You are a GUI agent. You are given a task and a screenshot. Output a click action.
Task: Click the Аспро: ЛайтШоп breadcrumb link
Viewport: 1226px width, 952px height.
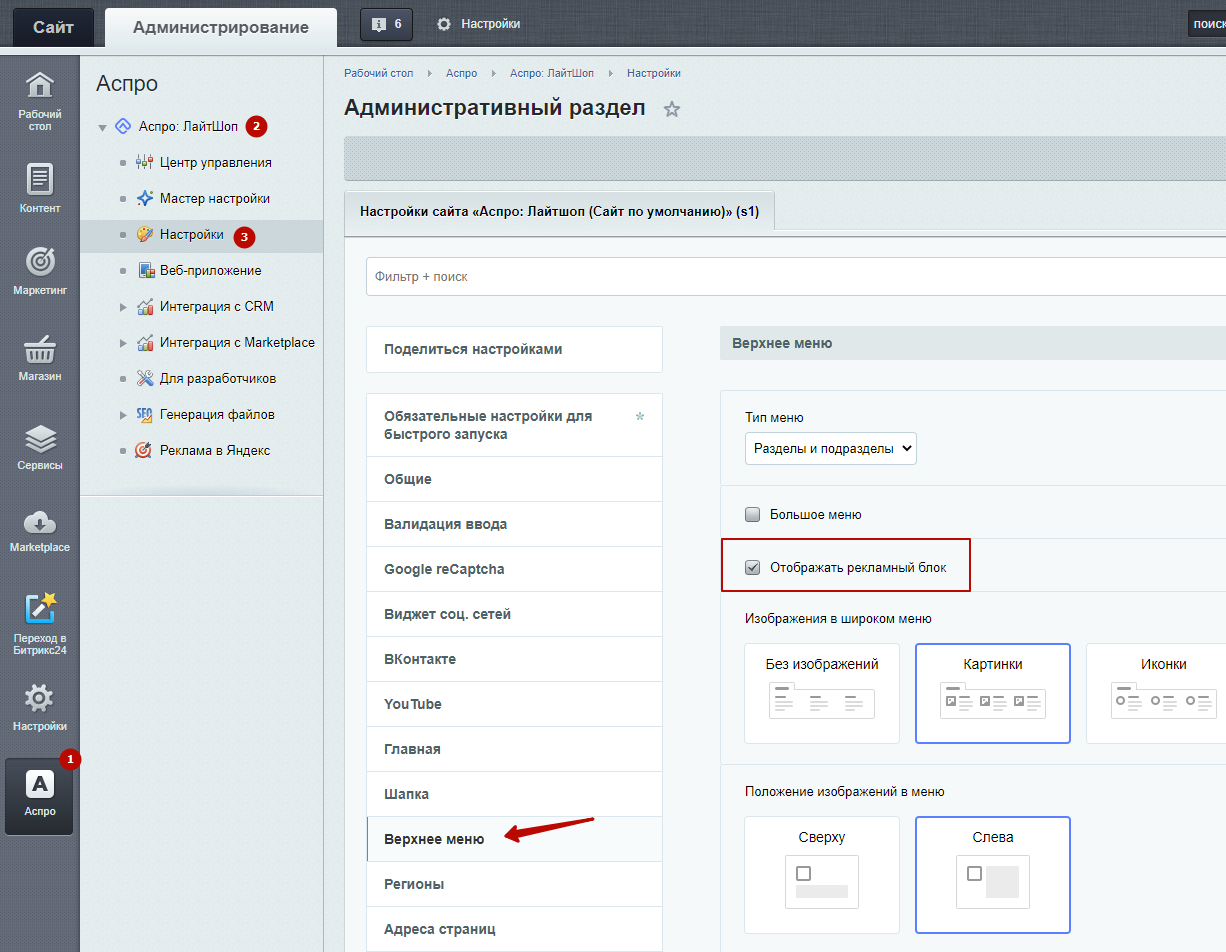tap(552, 73)
